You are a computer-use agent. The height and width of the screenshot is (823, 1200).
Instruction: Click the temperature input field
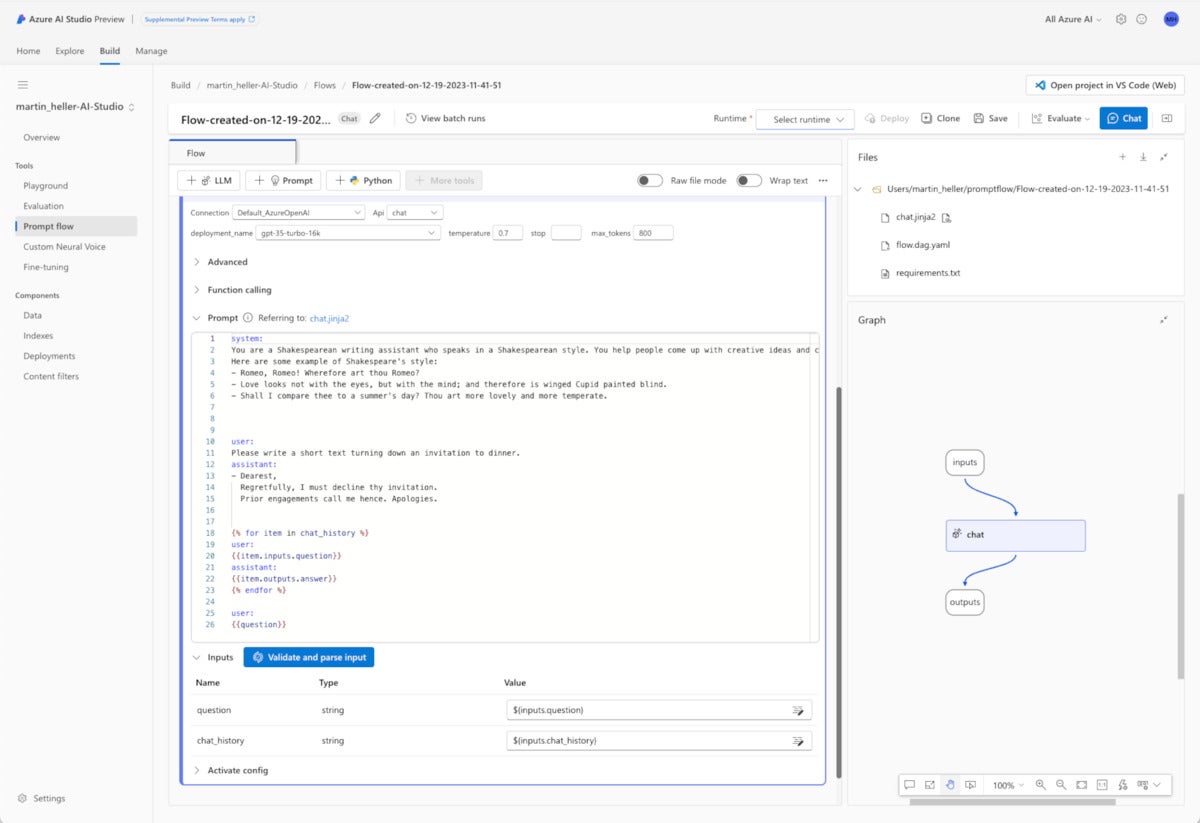point(508,233)
